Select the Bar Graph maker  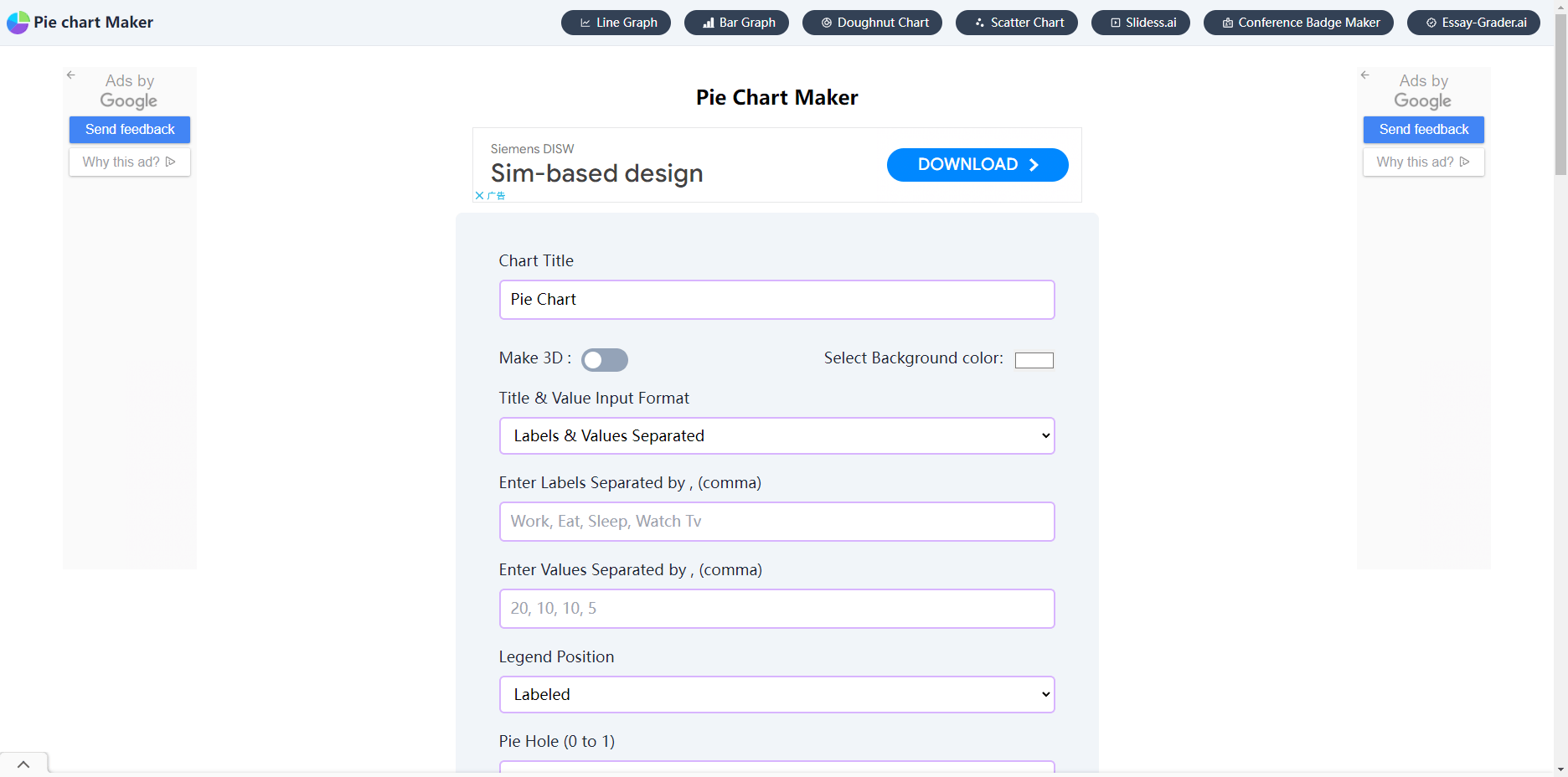coord(736,23)
